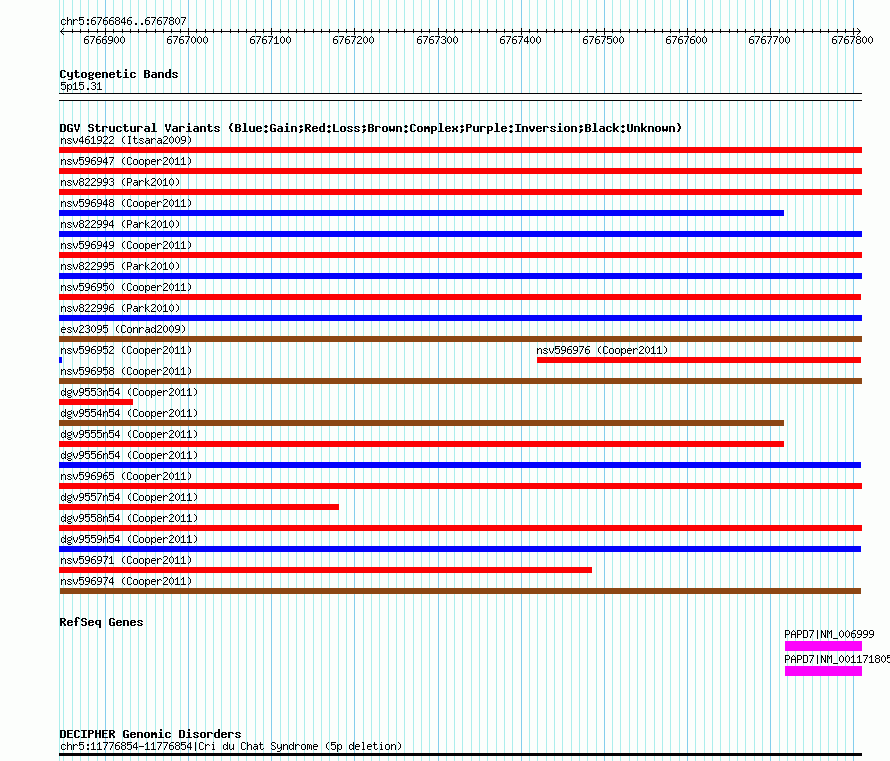Click nsv822994 (Park2010) label
Image resolution: width=890 pixels, height=761 pixels.
120,224
